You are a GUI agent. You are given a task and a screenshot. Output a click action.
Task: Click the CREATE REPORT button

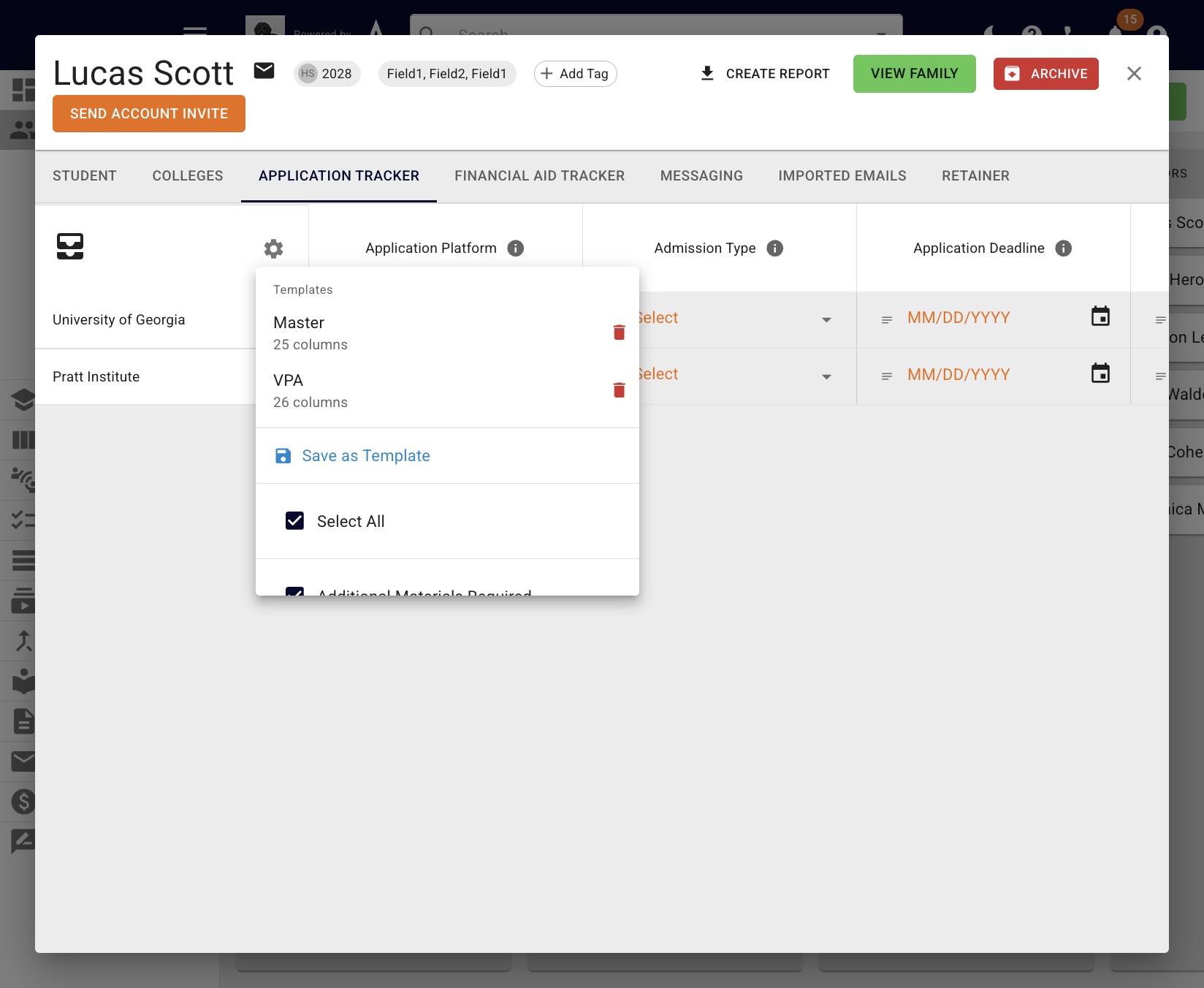pos(765,74)
